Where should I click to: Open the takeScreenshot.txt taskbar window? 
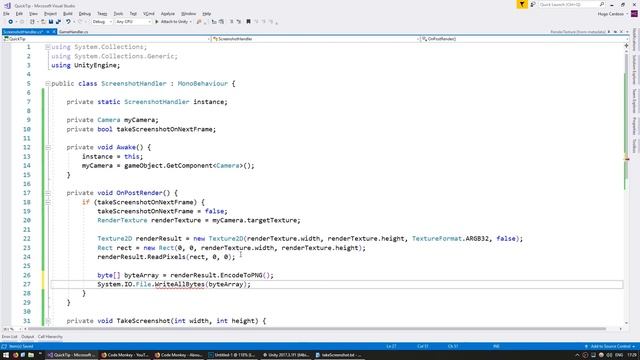coord(340,355)
